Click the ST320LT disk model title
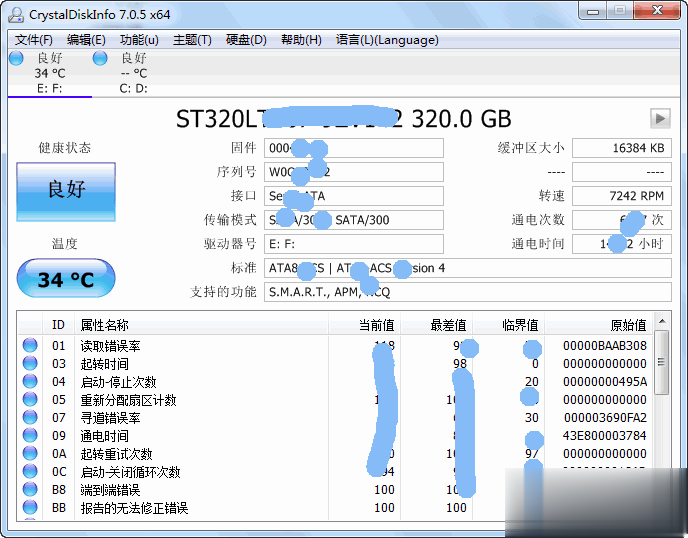Image resolution: width=688 pixels, height=538 pixels. [x=344, y=118]
